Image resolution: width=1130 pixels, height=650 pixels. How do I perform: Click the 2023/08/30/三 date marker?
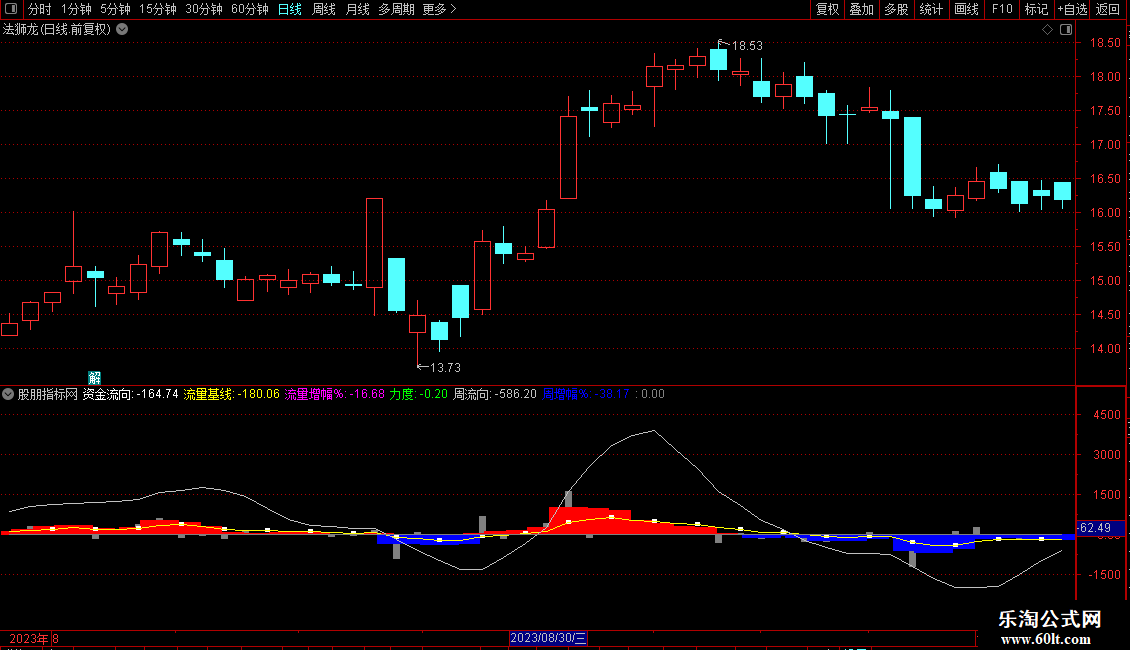[548, 638]
